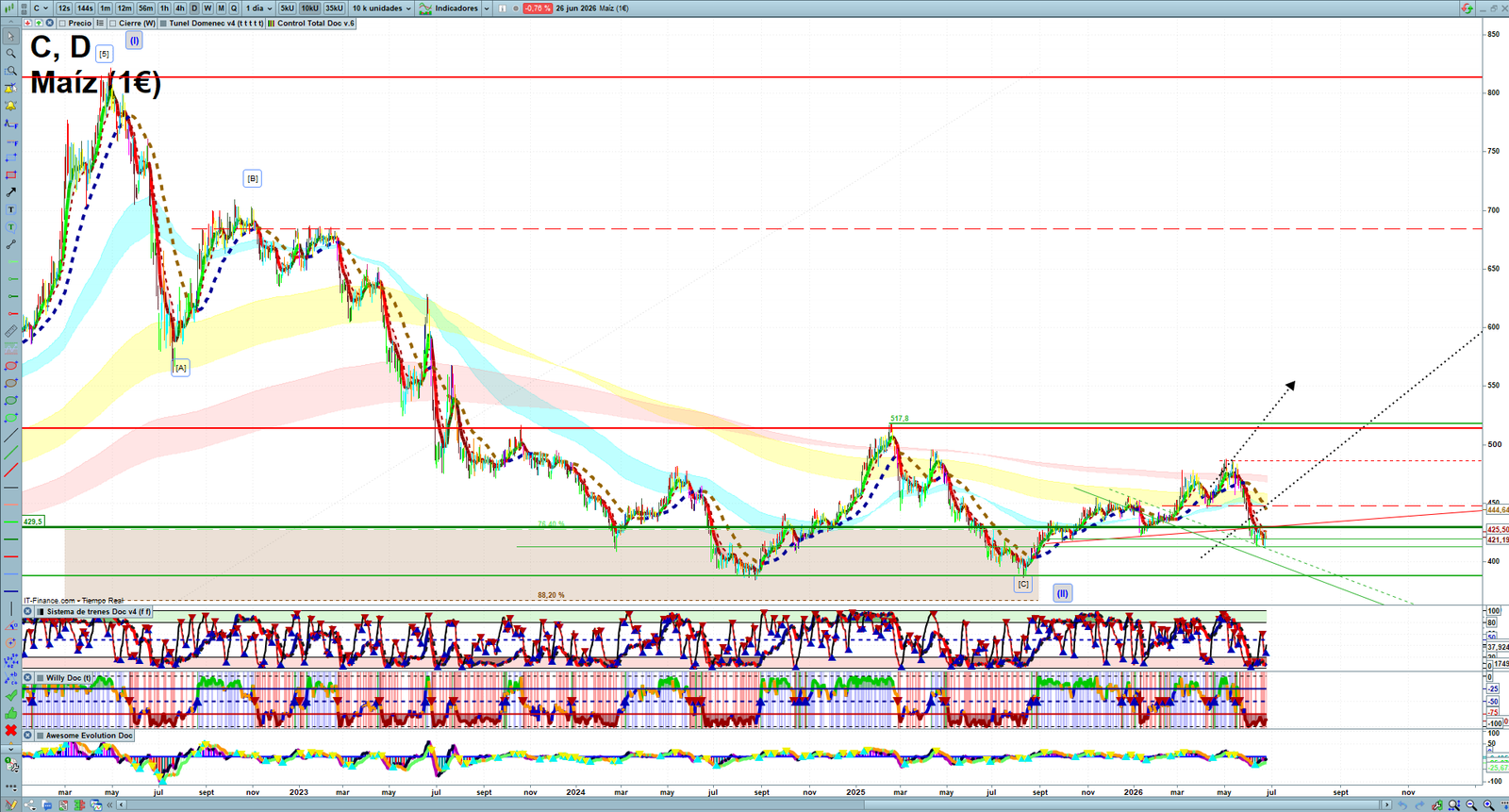Select the 144s timeframe tab

85,8
